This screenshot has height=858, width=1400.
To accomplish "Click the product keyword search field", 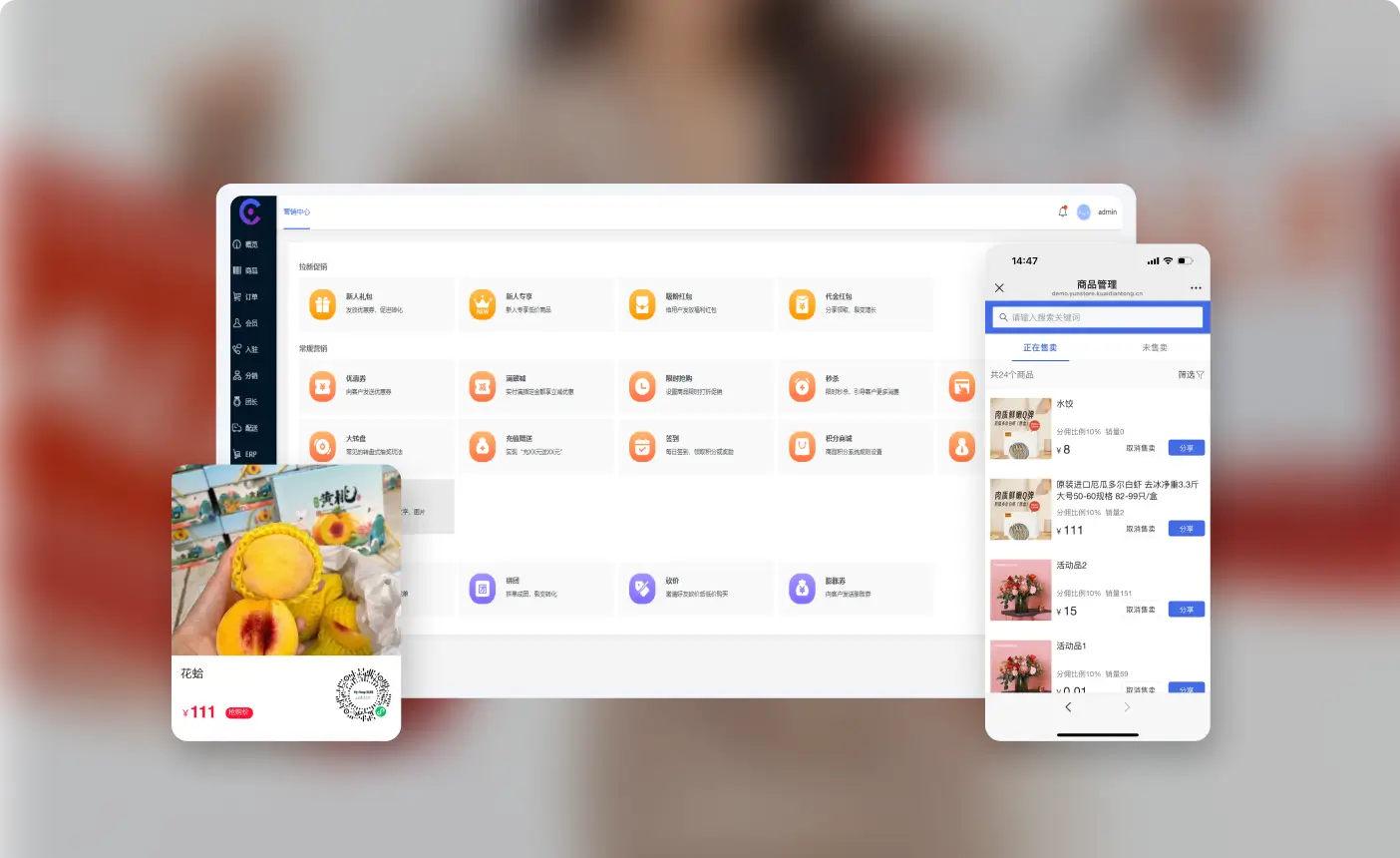I will (x=1097, y=317).
